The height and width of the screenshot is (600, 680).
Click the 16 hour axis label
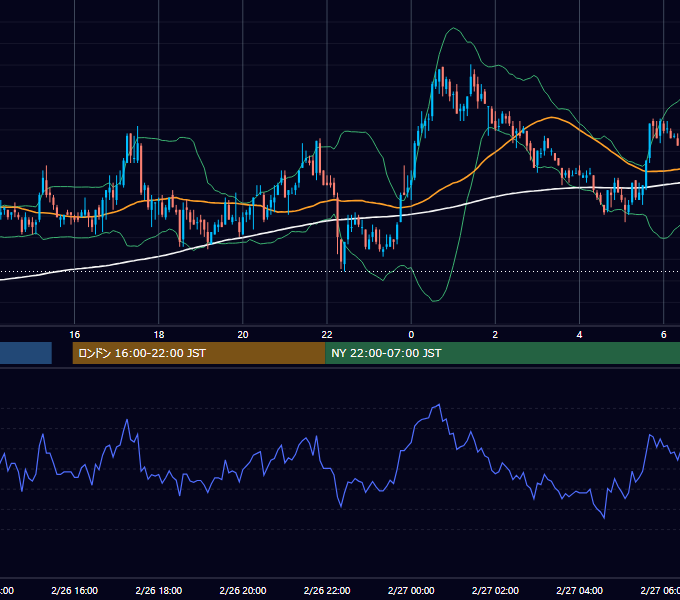tap(75, 335)
